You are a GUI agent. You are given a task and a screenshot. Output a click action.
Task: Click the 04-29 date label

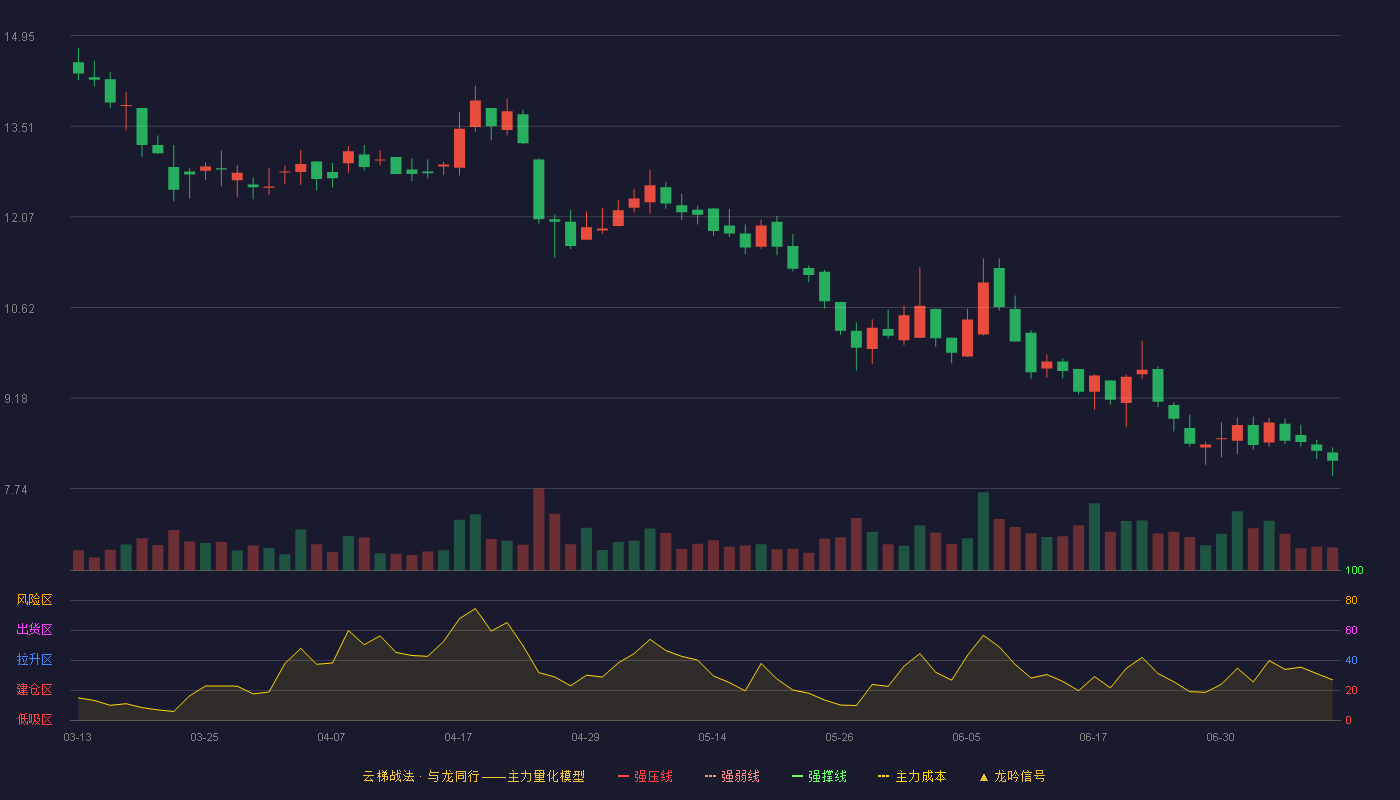click(x=585, y=737)
